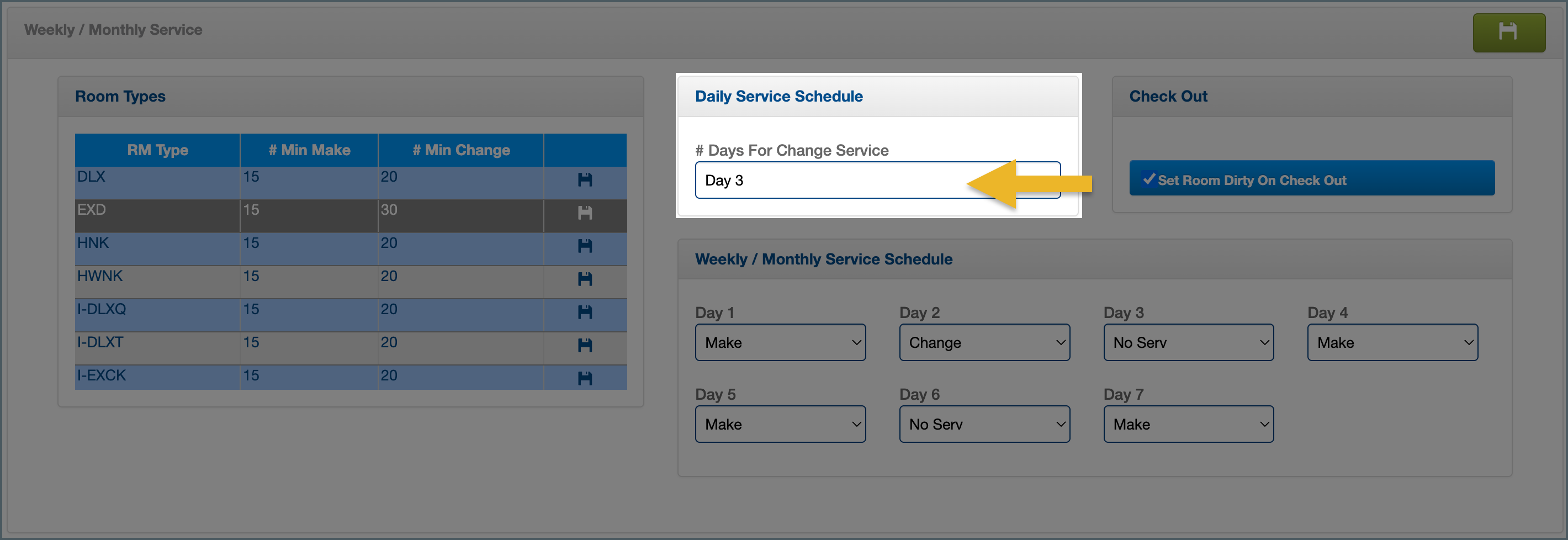Toggle Set Room Dirty On Check Out
This screenshot has height=540, width=1568.
(1311, 179)
